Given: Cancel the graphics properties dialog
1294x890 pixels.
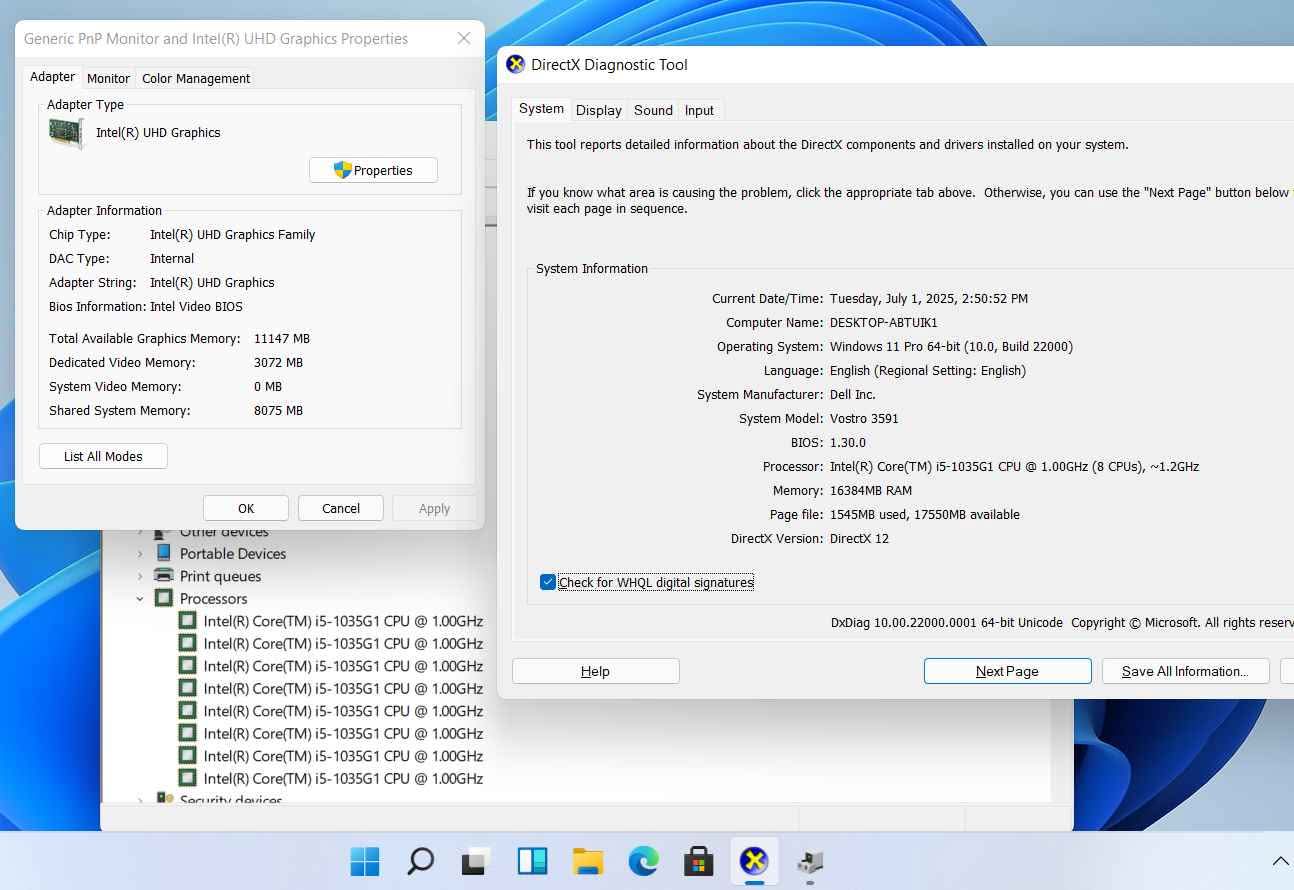Looking at the screenshot, I should (x=341, y=508).
